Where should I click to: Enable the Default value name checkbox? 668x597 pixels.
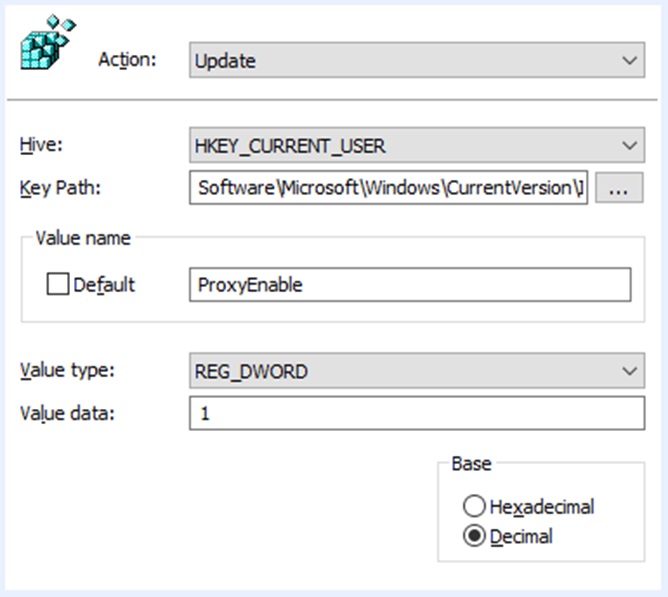[57, 285]
